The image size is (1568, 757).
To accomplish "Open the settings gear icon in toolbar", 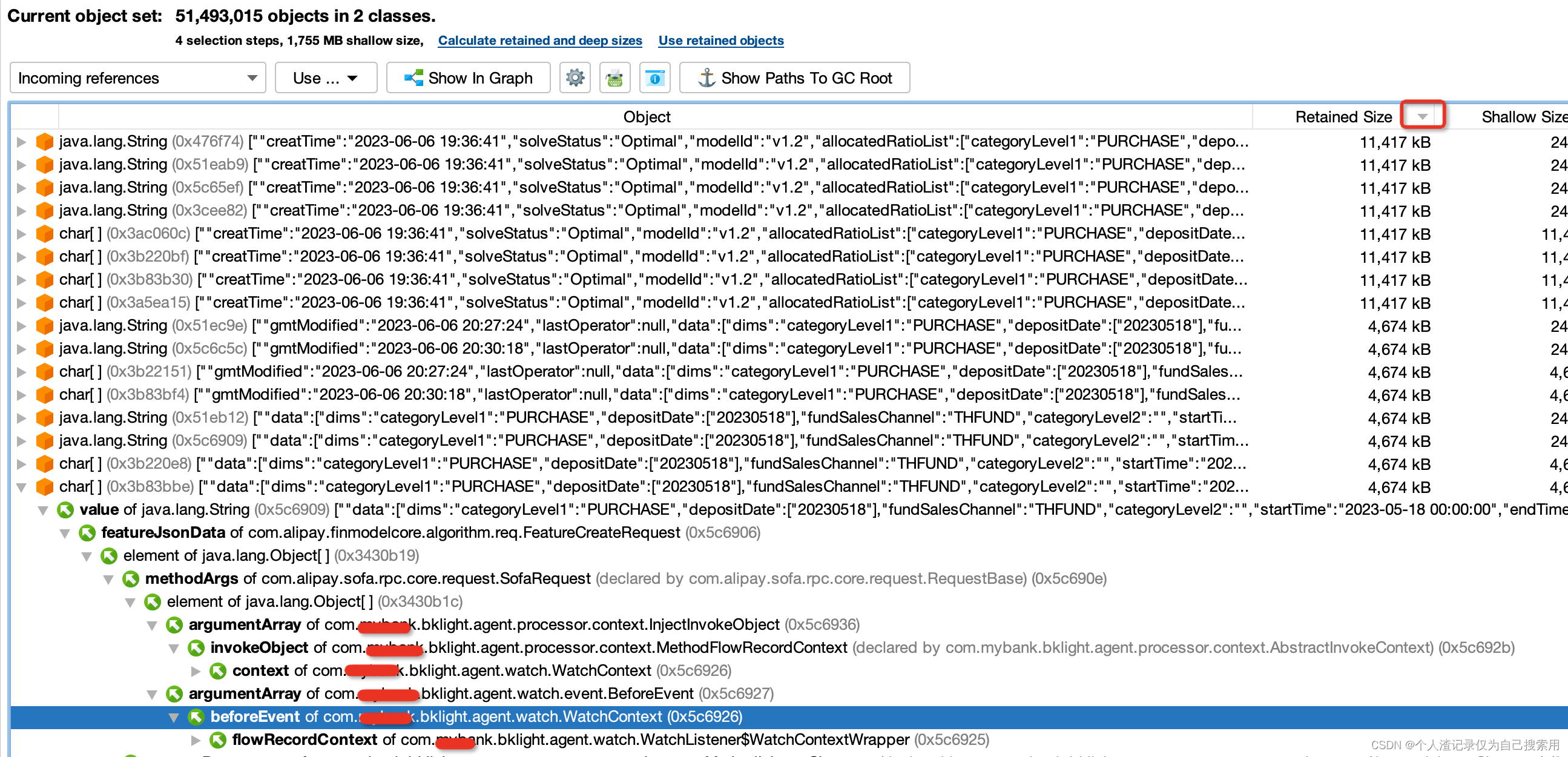I will tap(575, 78).
